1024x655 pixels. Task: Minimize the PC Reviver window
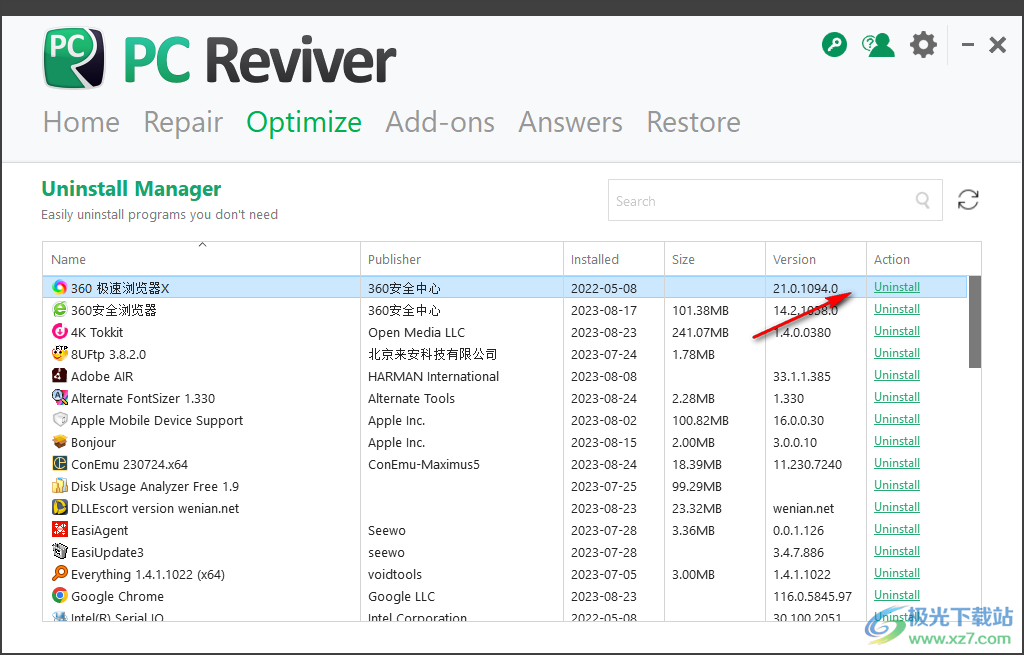[968, 45]
